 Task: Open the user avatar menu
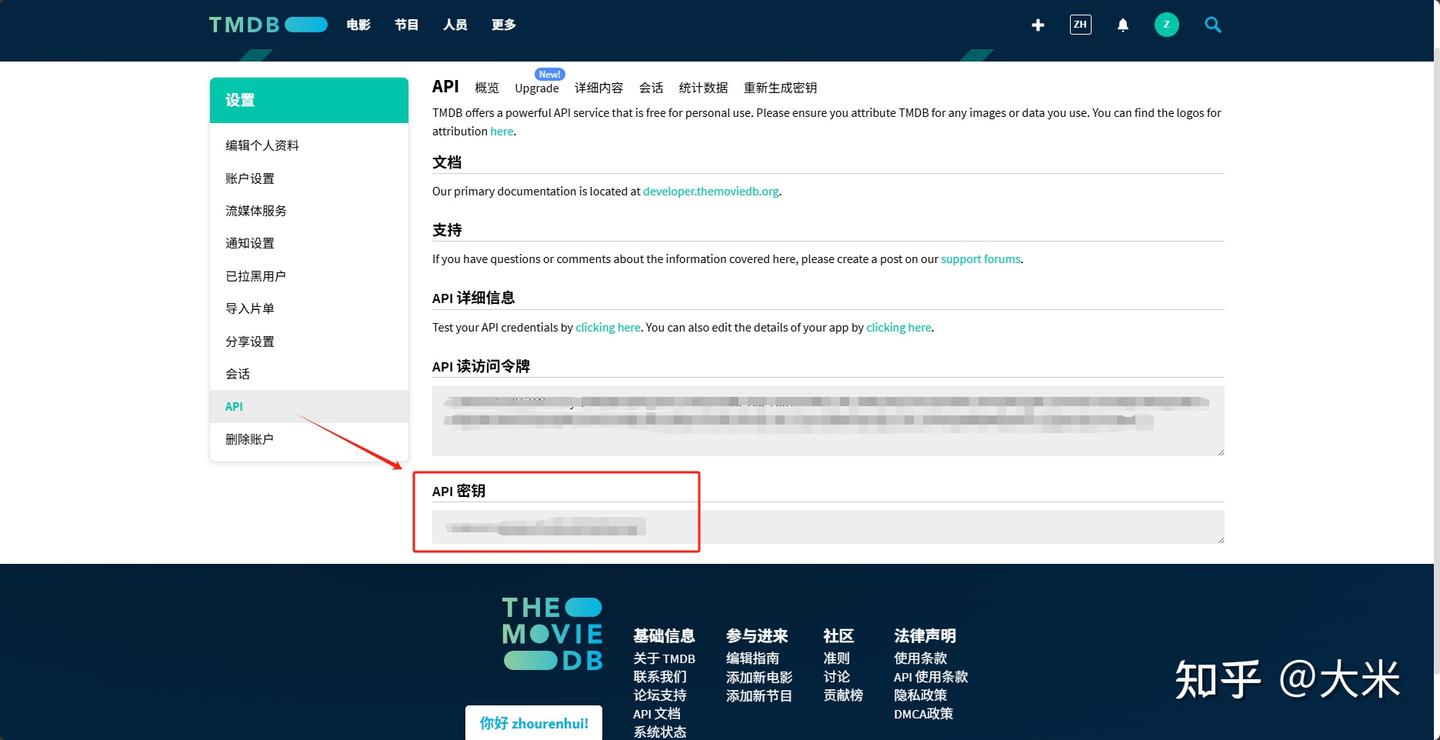coord(1166,24)
